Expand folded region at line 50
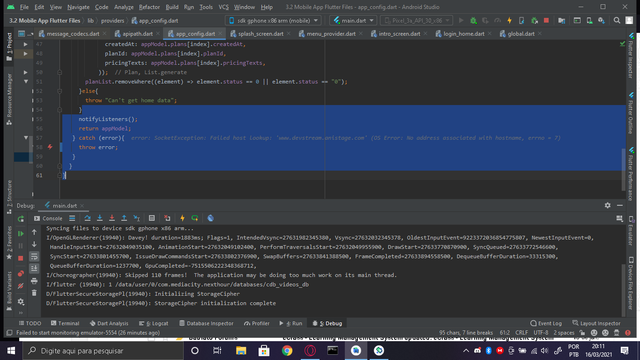The image size is (640, 360). (x=25, y=72)
